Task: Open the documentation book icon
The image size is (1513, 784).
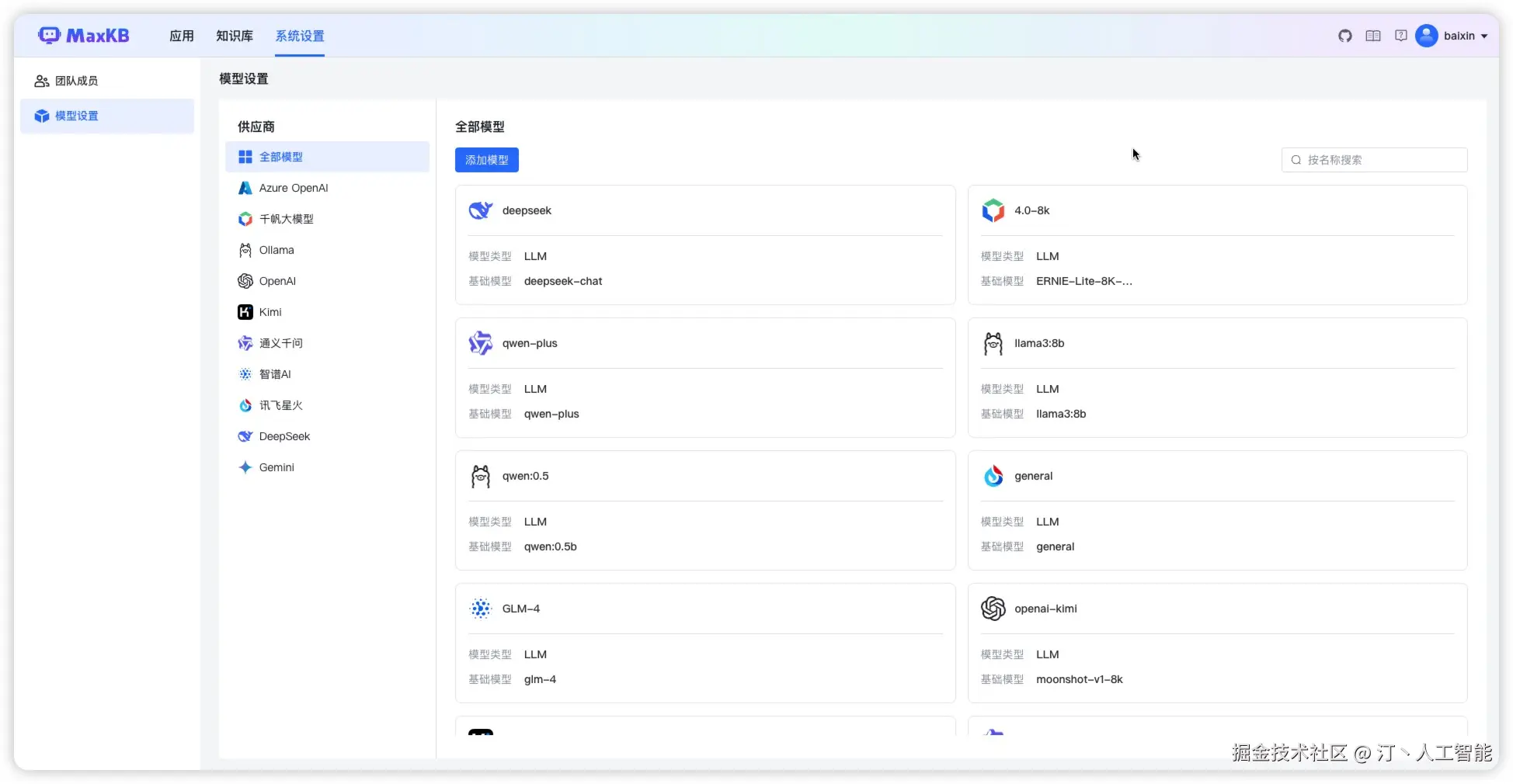Action: (x=1373, y=36)
